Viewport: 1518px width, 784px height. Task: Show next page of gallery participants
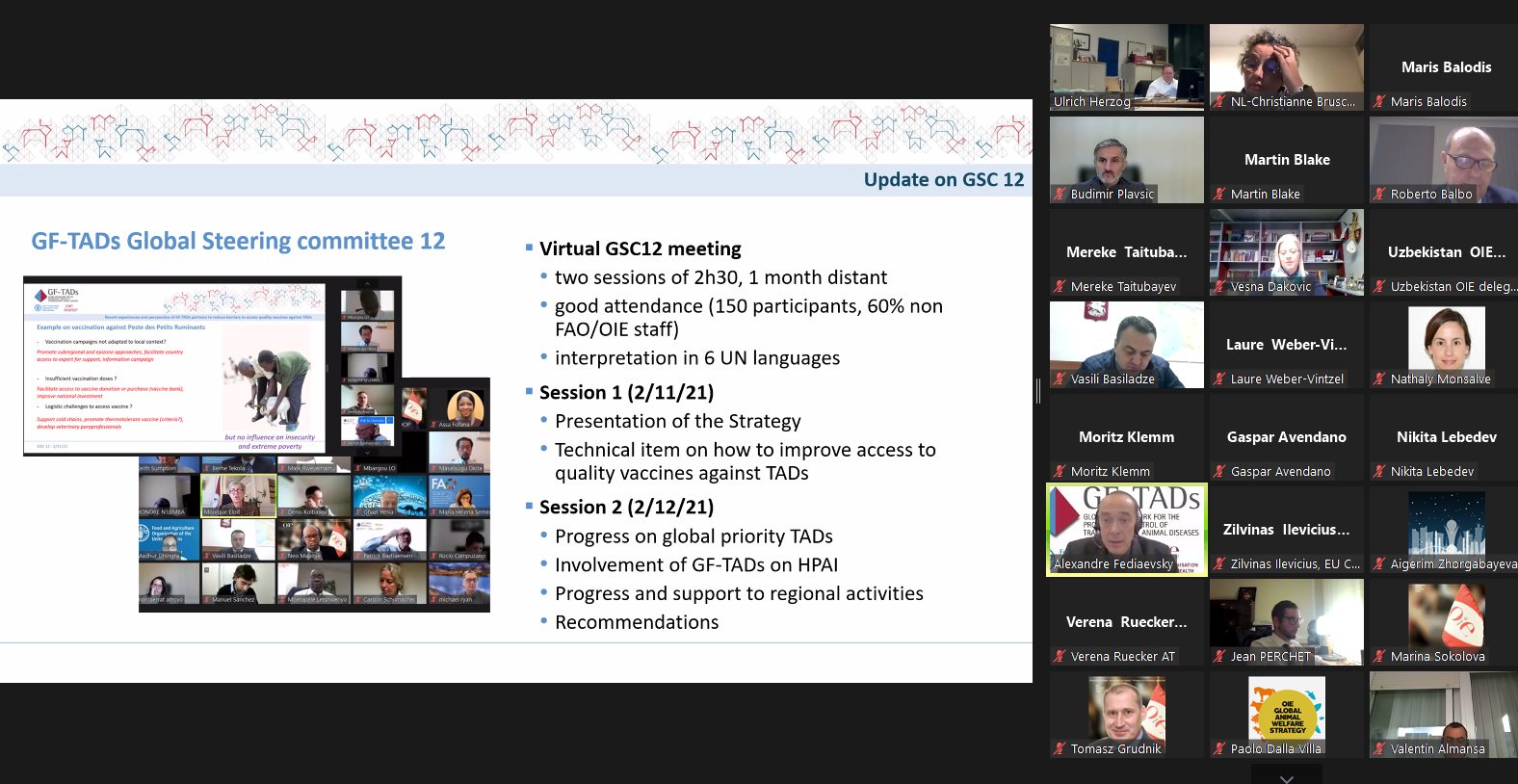(x=1286, y=776)
